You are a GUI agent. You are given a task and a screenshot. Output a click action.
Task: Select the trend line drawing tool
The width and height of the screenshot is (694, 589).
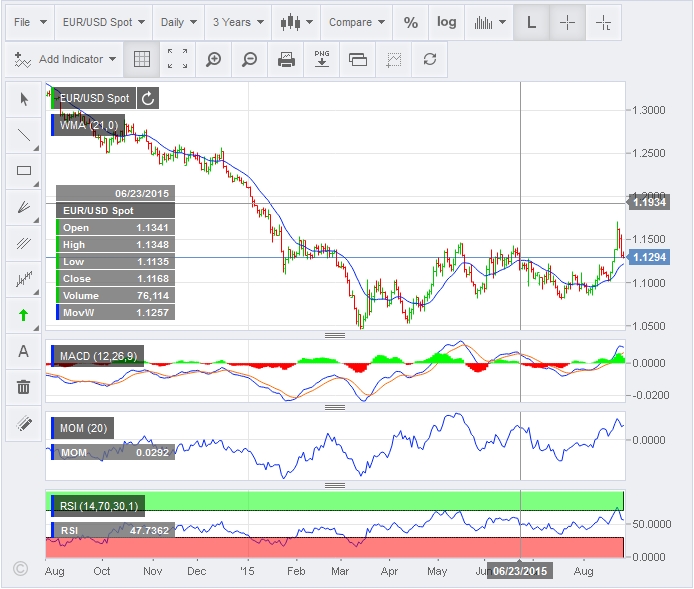tap(24, 135)
